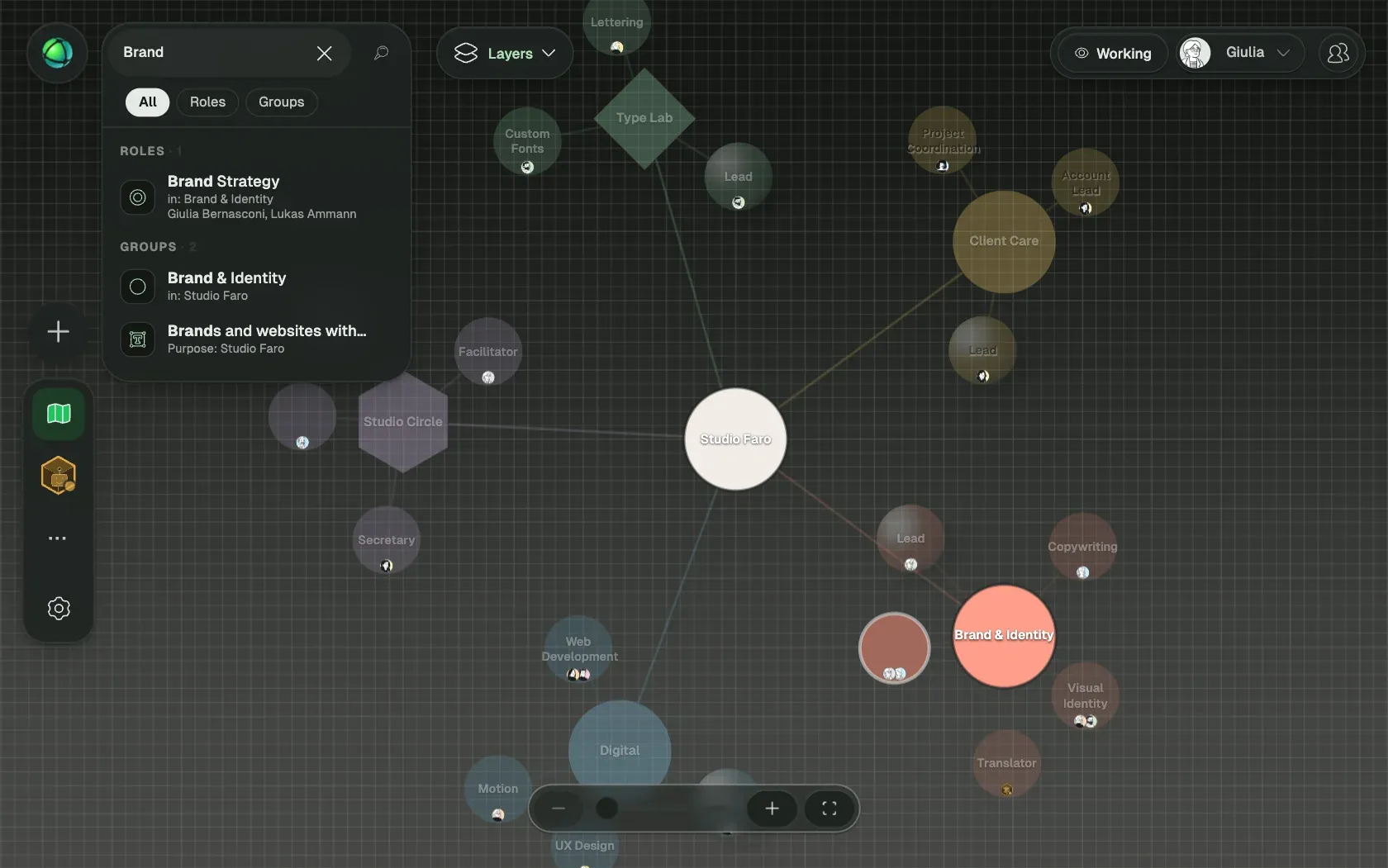Image resolution: width=1388 pixels, height=868 pixels.
Task: Select the Secretary role node
Action: pos(386,540)
